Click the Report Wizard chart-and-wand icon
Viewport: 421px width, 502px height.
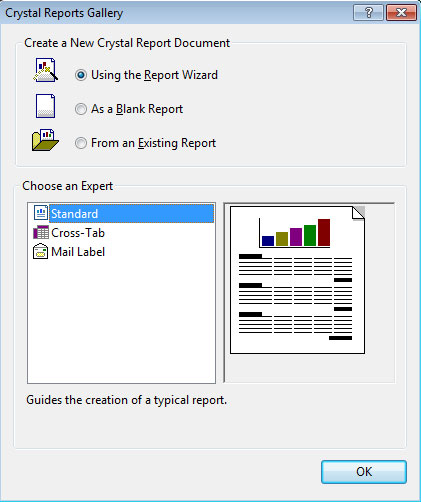click(x=45, y=70)
